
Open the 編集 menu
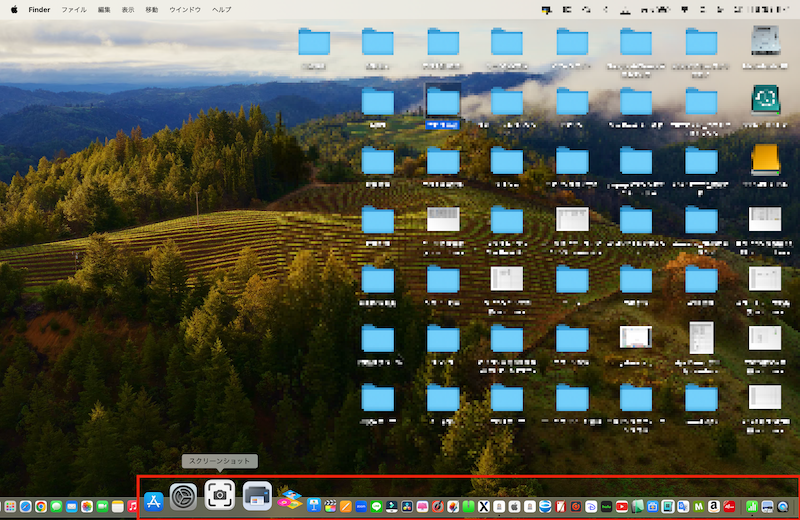[104, 9]
